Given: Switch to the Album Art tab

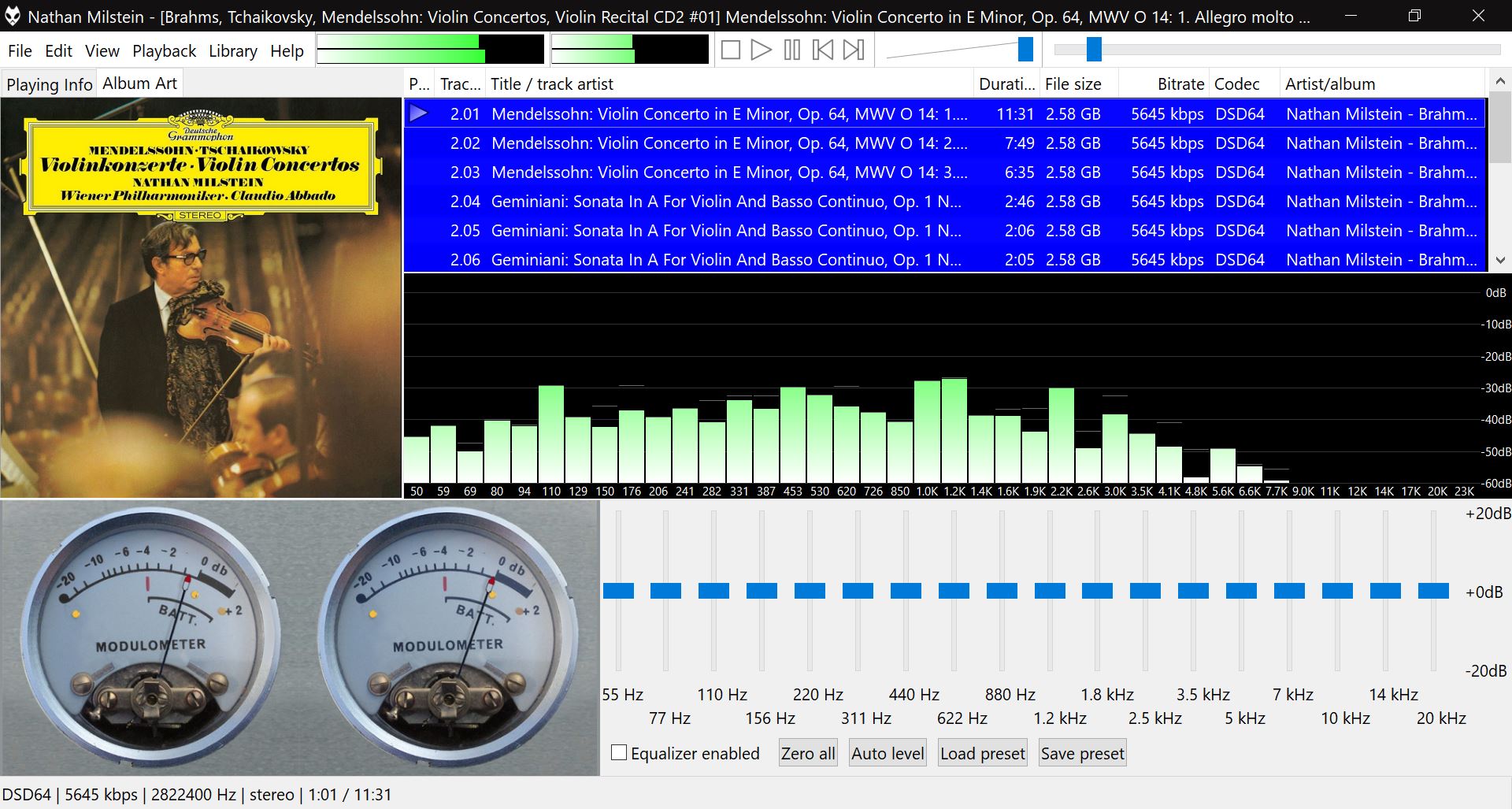Looking at the screenshot, I should 139,83.
